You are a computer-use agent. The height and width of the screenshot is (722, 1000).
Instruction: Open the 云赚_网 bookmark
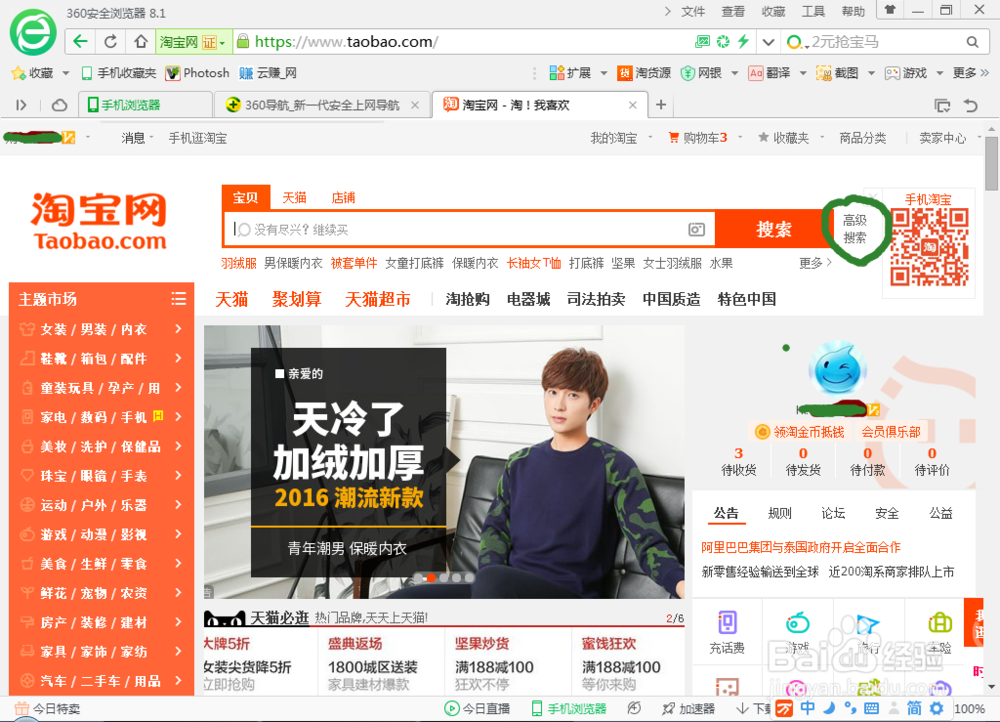tap(268, 73)
